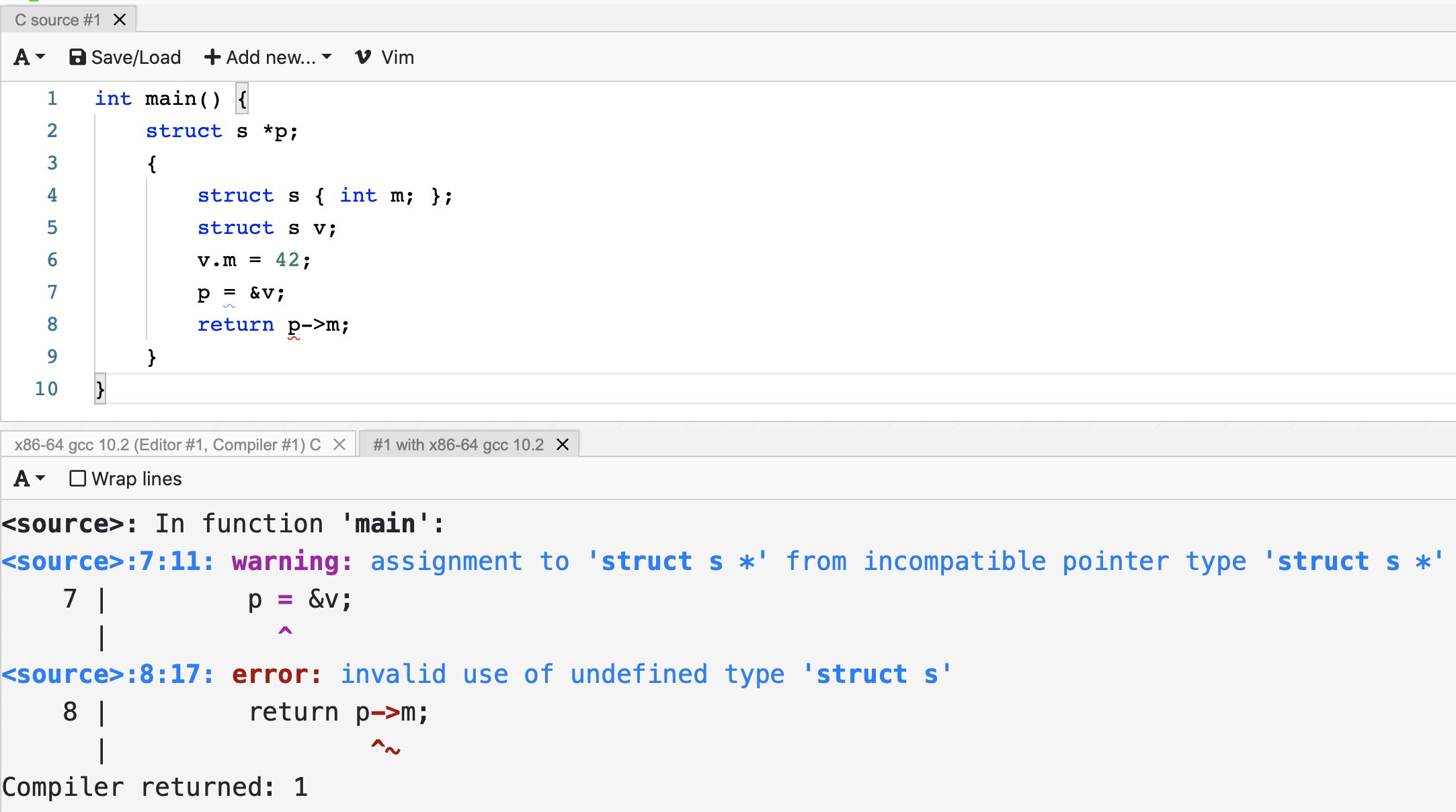This screenshot has height=812, width=1456.
Task: Close the x86-64 gcc 10.2 compiler tab
Action: [x=339, y=445]
